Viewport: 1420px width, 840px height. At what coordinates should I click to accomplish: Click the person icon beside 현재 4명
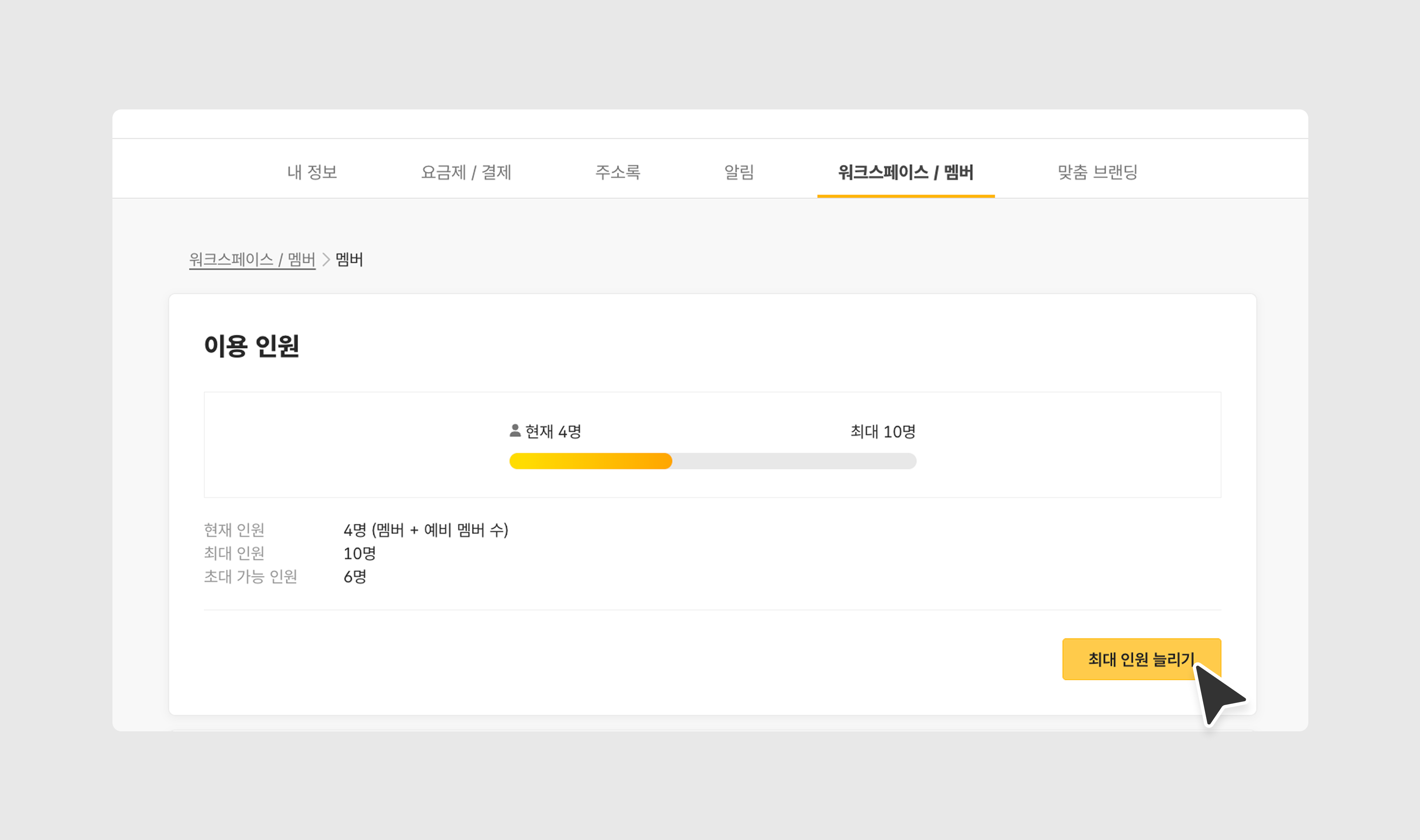pos(515,431)
